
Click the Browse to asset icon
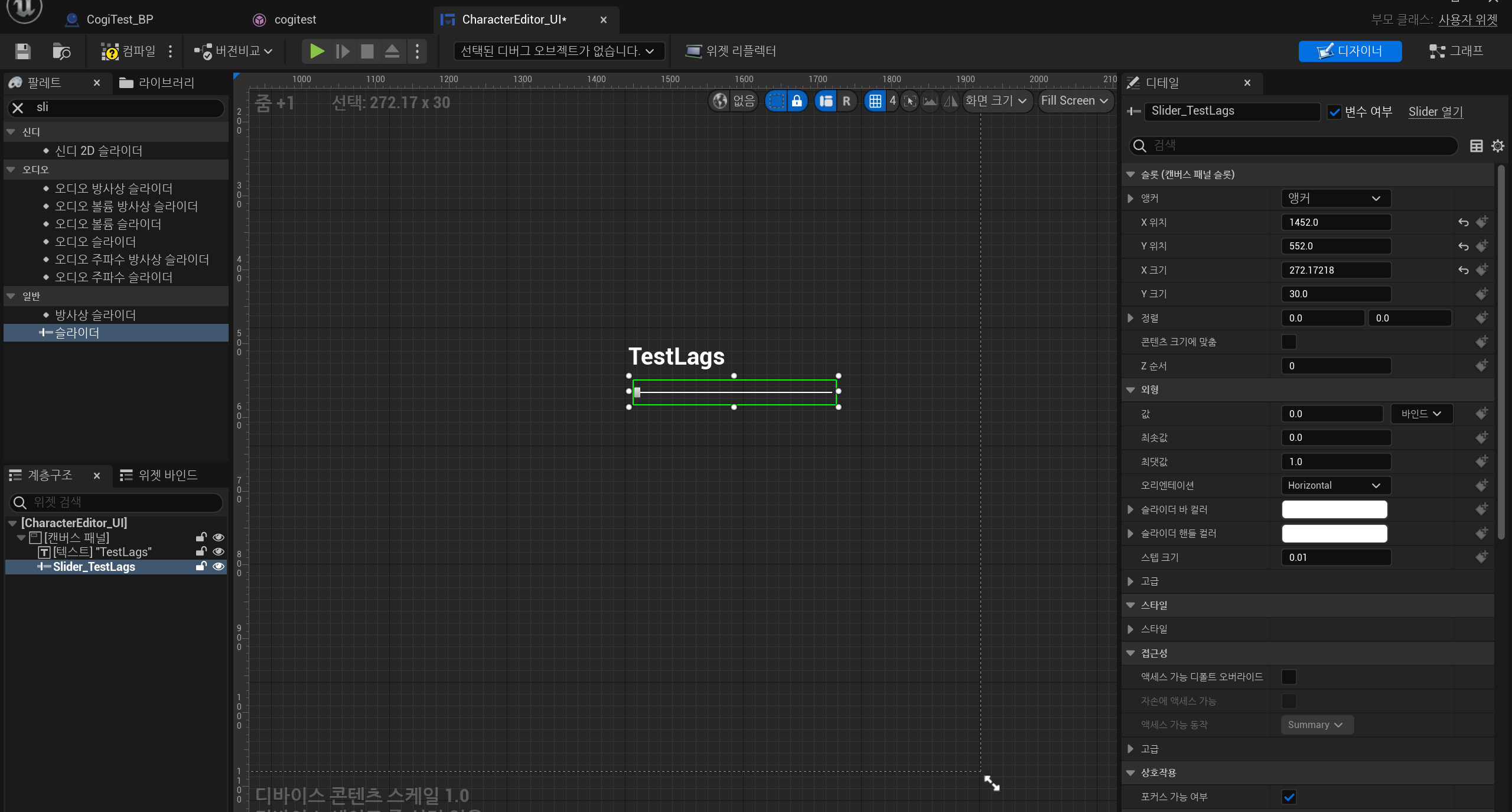point(61,51)
